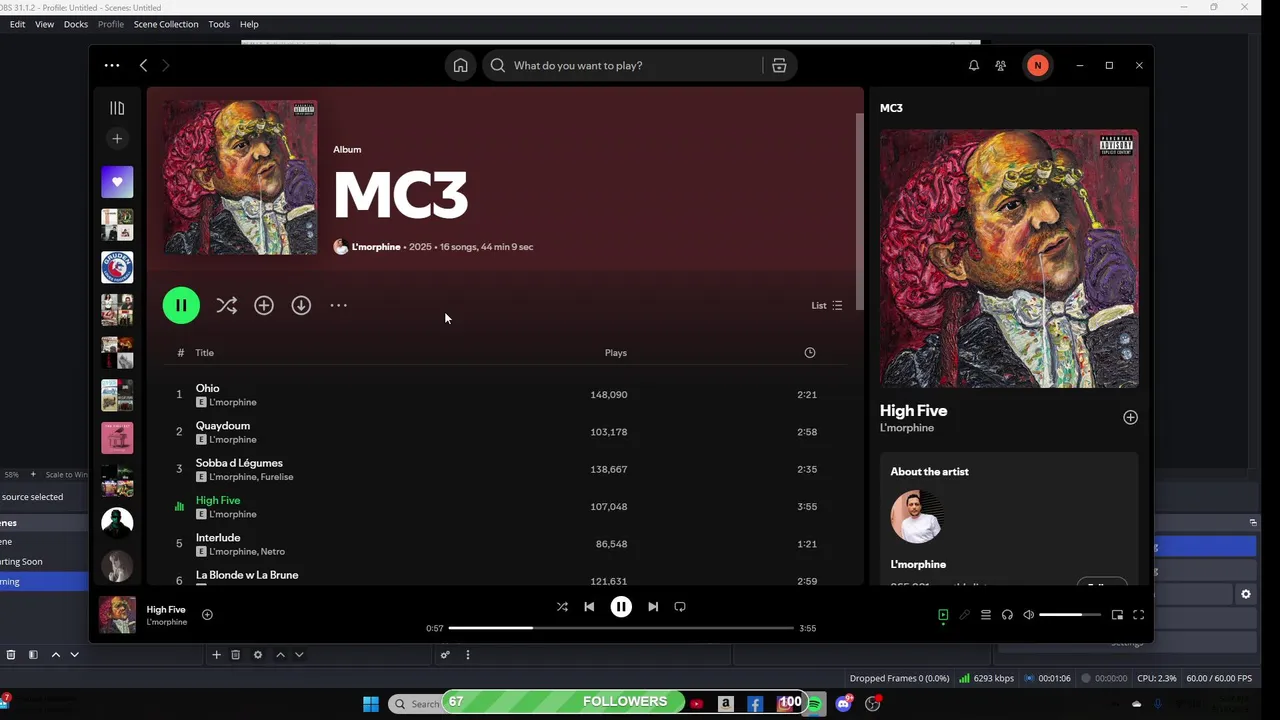The image size is (1280, 720).
Task: Expand Your Library sidebar
Action: (x=117, y=108)
